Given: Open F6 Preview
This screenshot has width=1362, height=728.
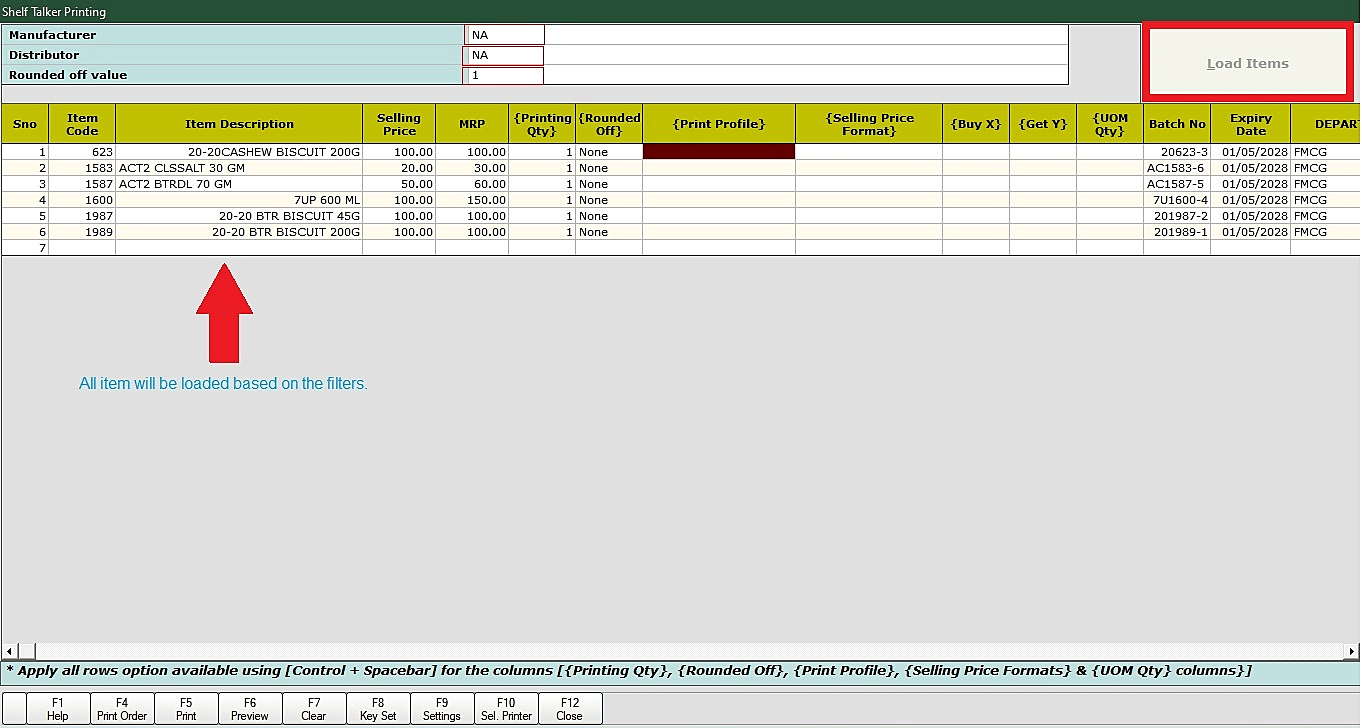Looking at the screenshot, I should [x=250, y=709].
